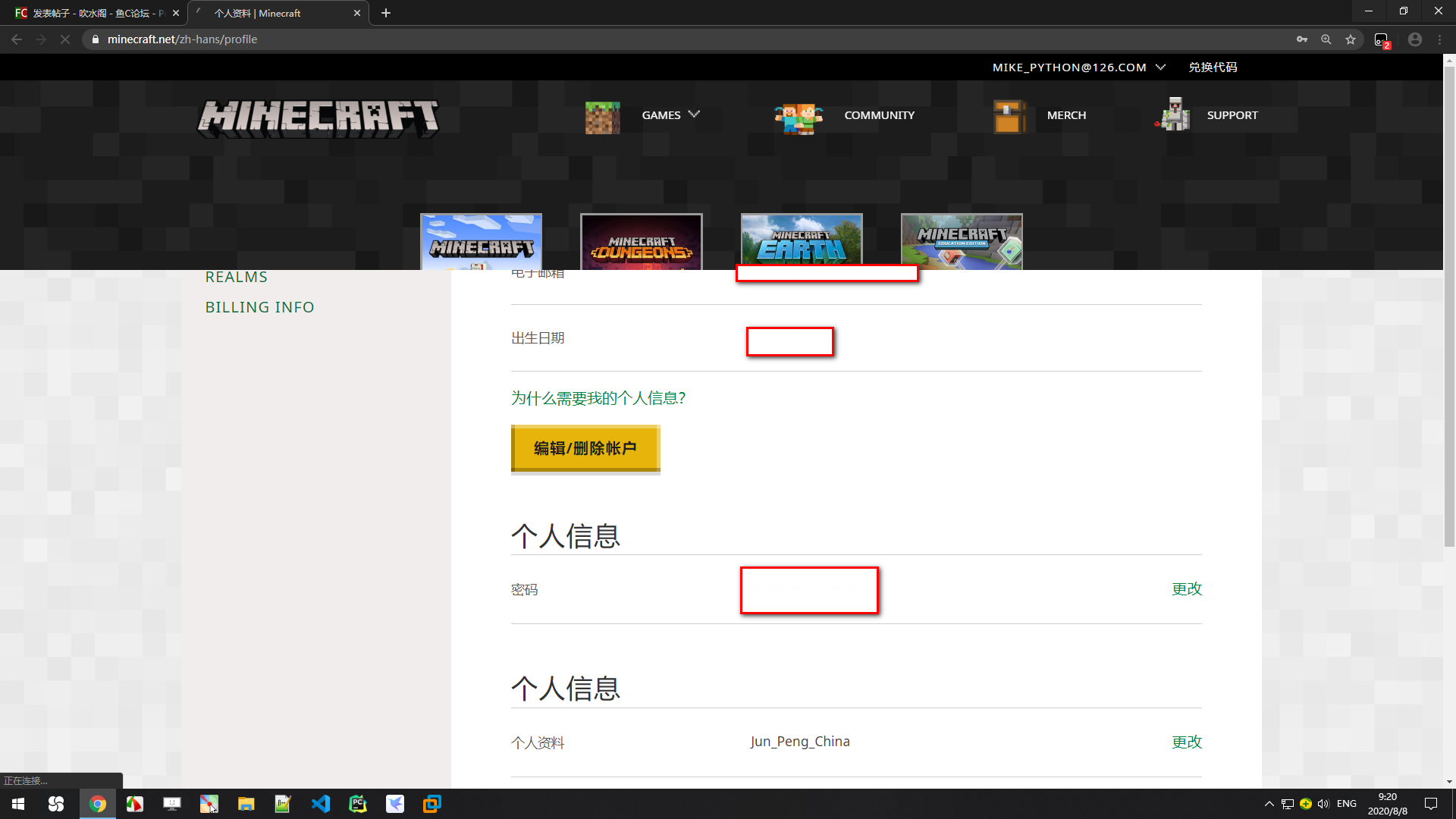The width and height of the screenshot is (1456, 819).
Task: Open the SUPPORT menu item
Action: pyautogui.click(x=1232, y=115)
